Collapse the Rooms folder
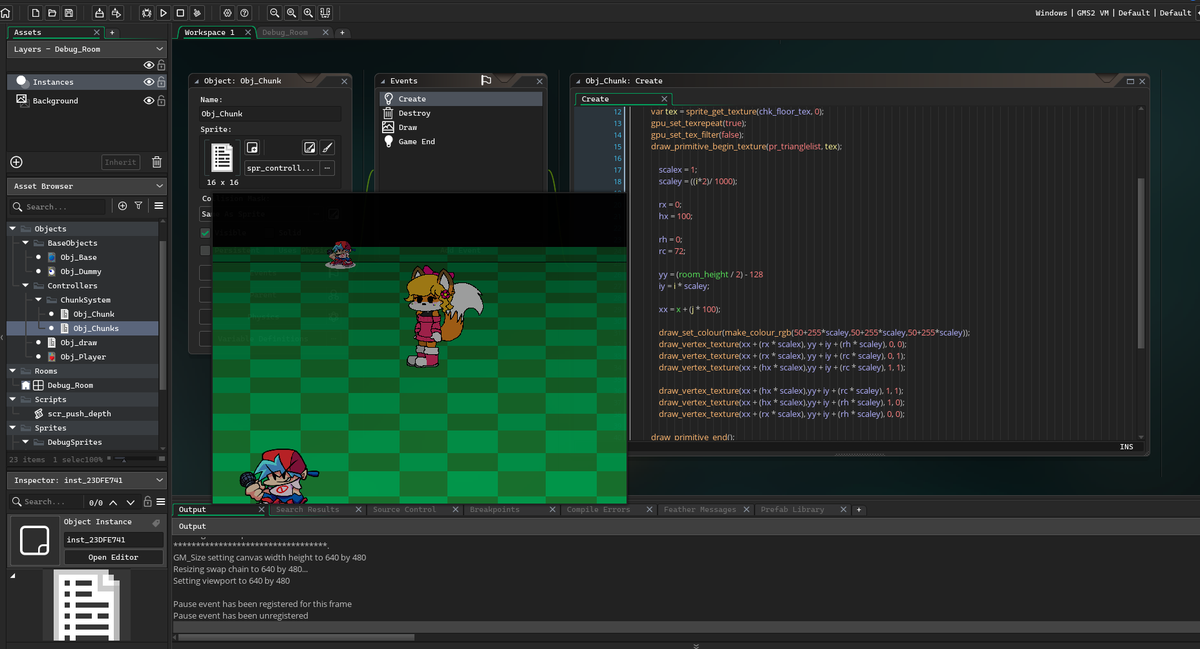 pyautogui.click(x=12, y=371)
